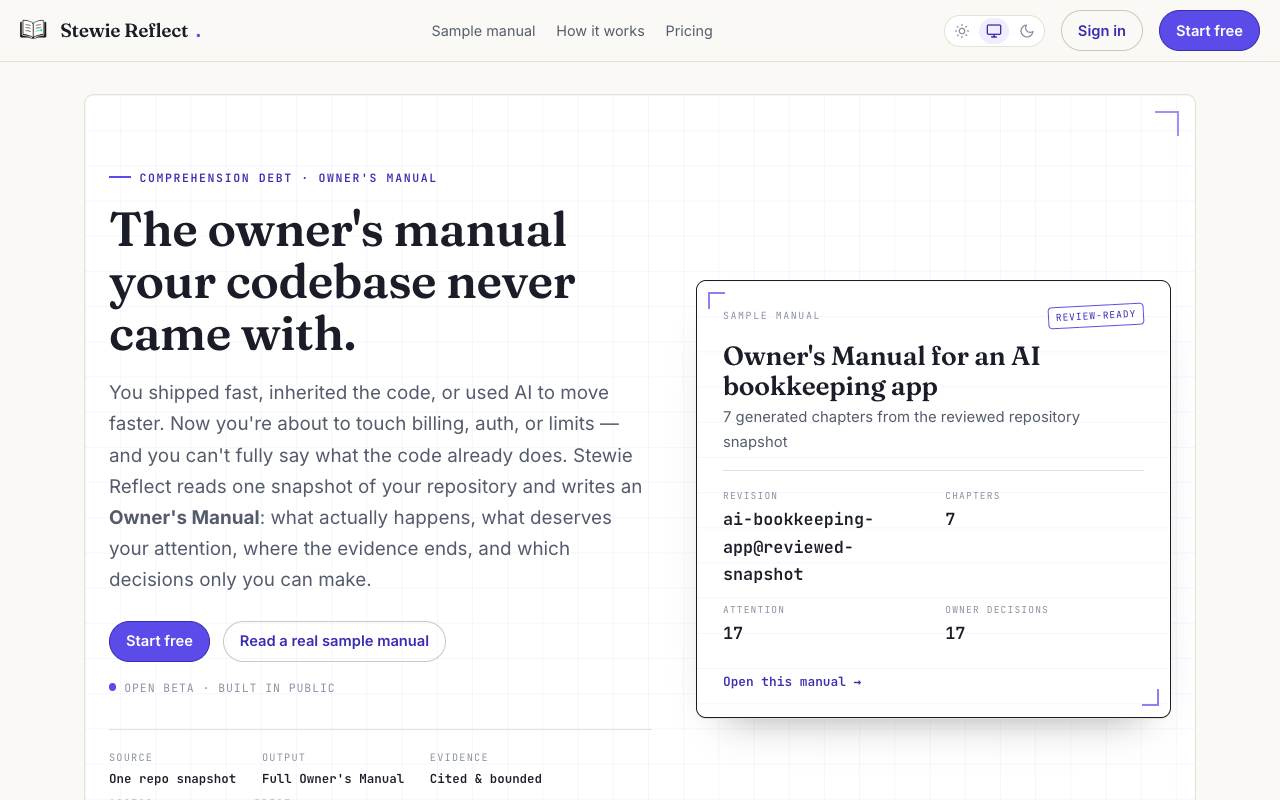Click the ai-bookkeeping-app@reviewed-snapshot revision value
The height and width of the screenshot is (800, 1280).
[x=798, y=546]
